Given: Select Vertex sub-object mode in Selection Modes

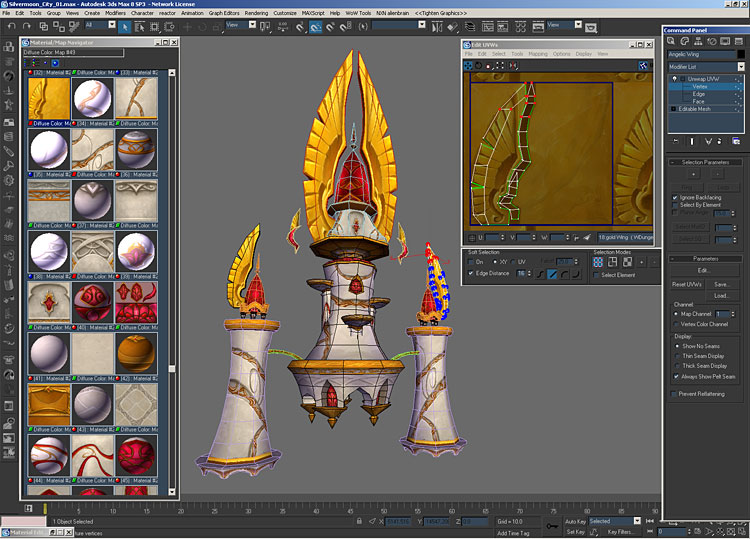Looking at the screenshot, I should click(597, 263).
